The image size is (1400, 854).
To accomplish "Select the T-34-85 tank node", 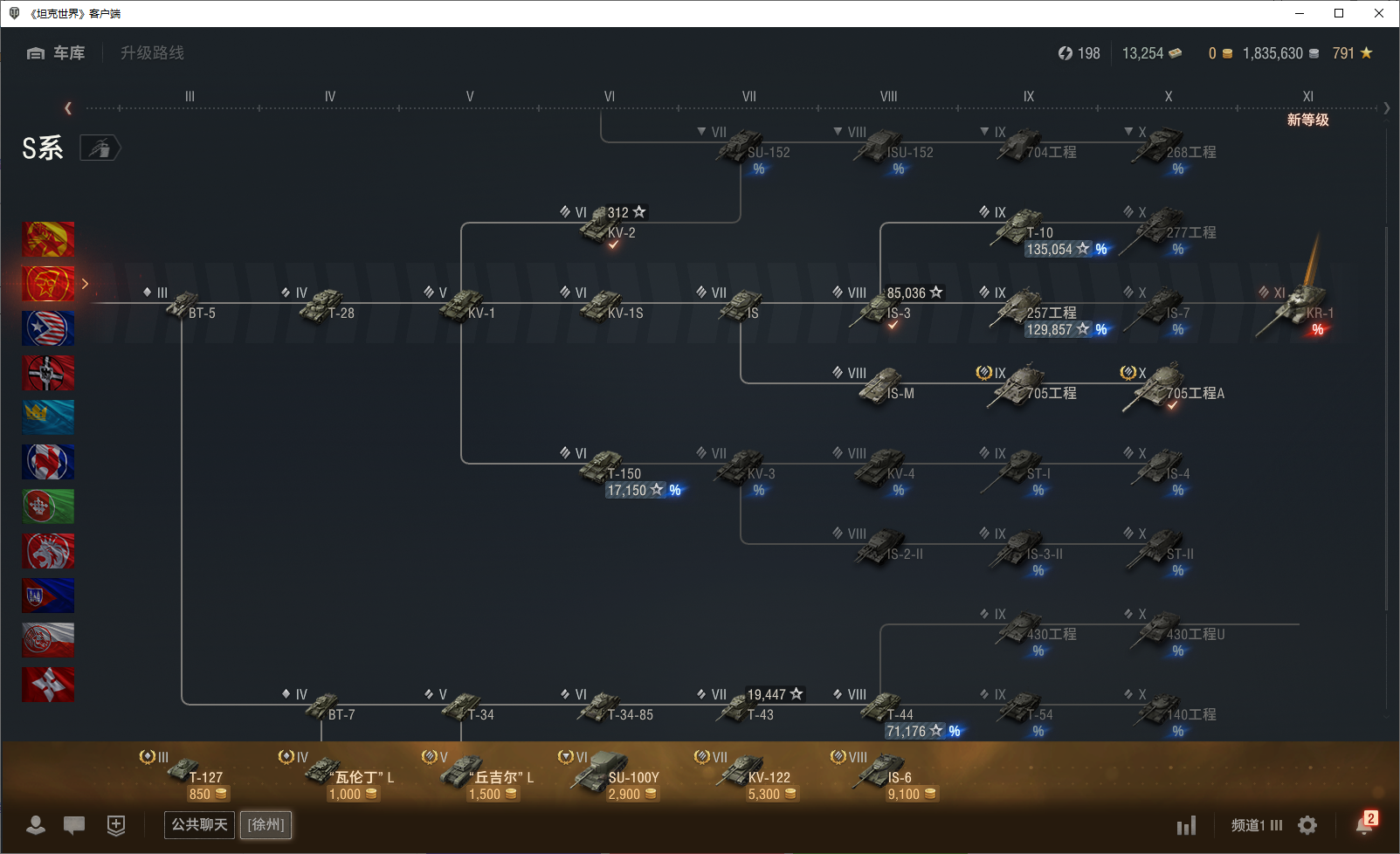I will (608, 706).
